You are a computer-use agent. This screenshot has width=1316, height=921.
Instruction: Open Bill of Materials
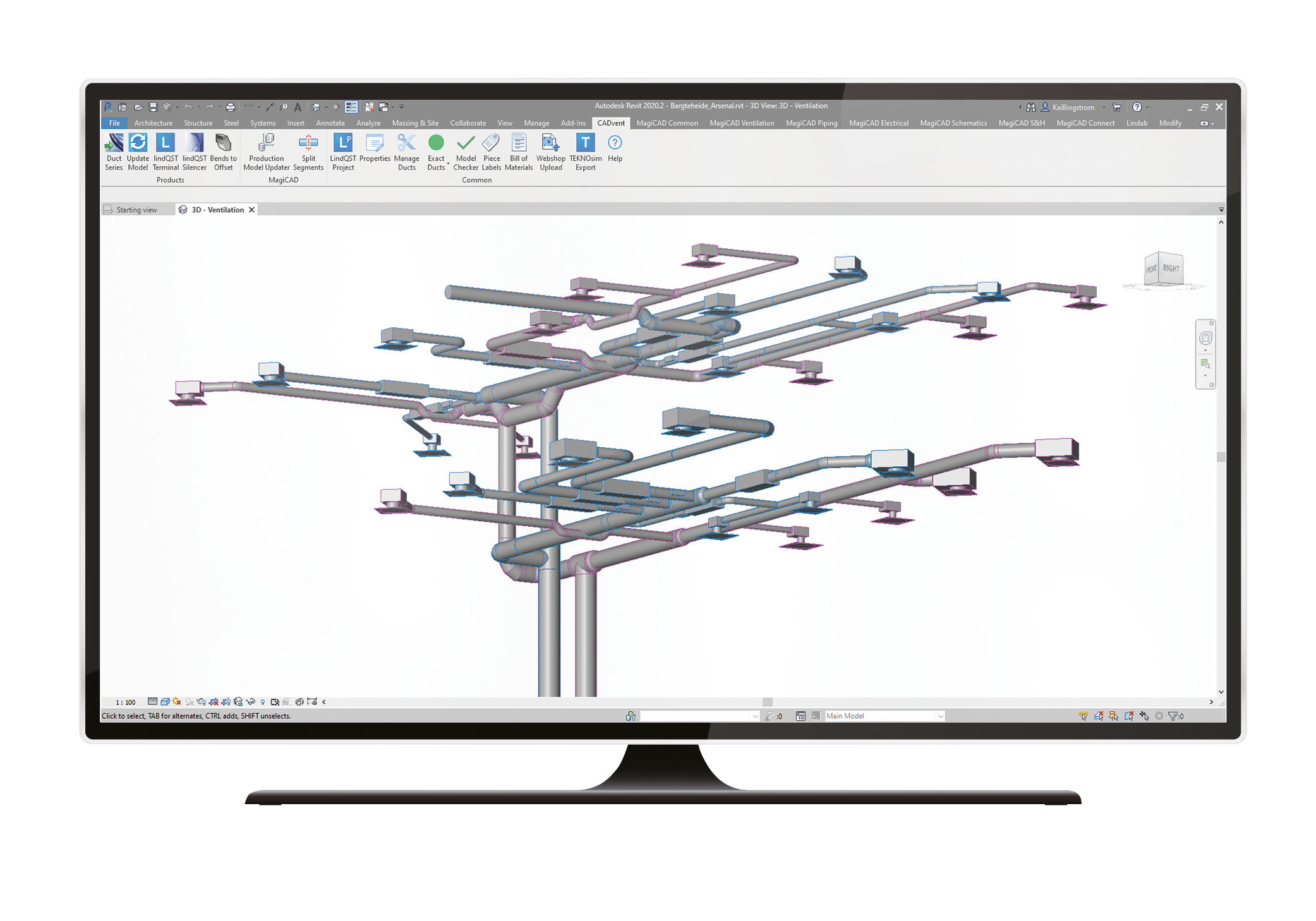tap(519, 152)
